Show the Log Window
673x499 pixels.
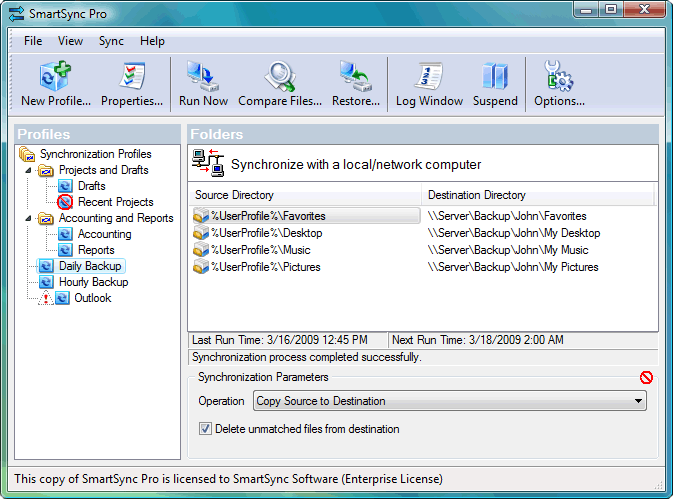[x=429, y=78]
